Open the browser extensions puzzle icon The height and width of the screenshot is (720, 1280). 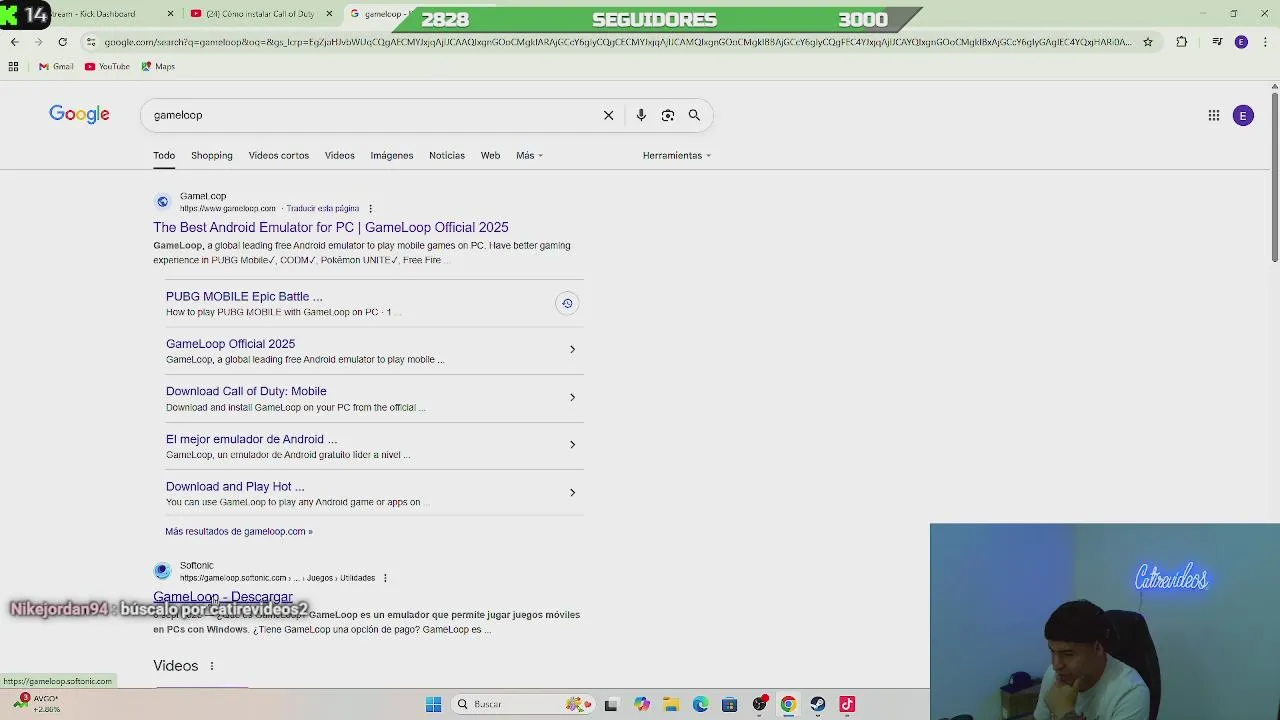tap(1181, 42)
